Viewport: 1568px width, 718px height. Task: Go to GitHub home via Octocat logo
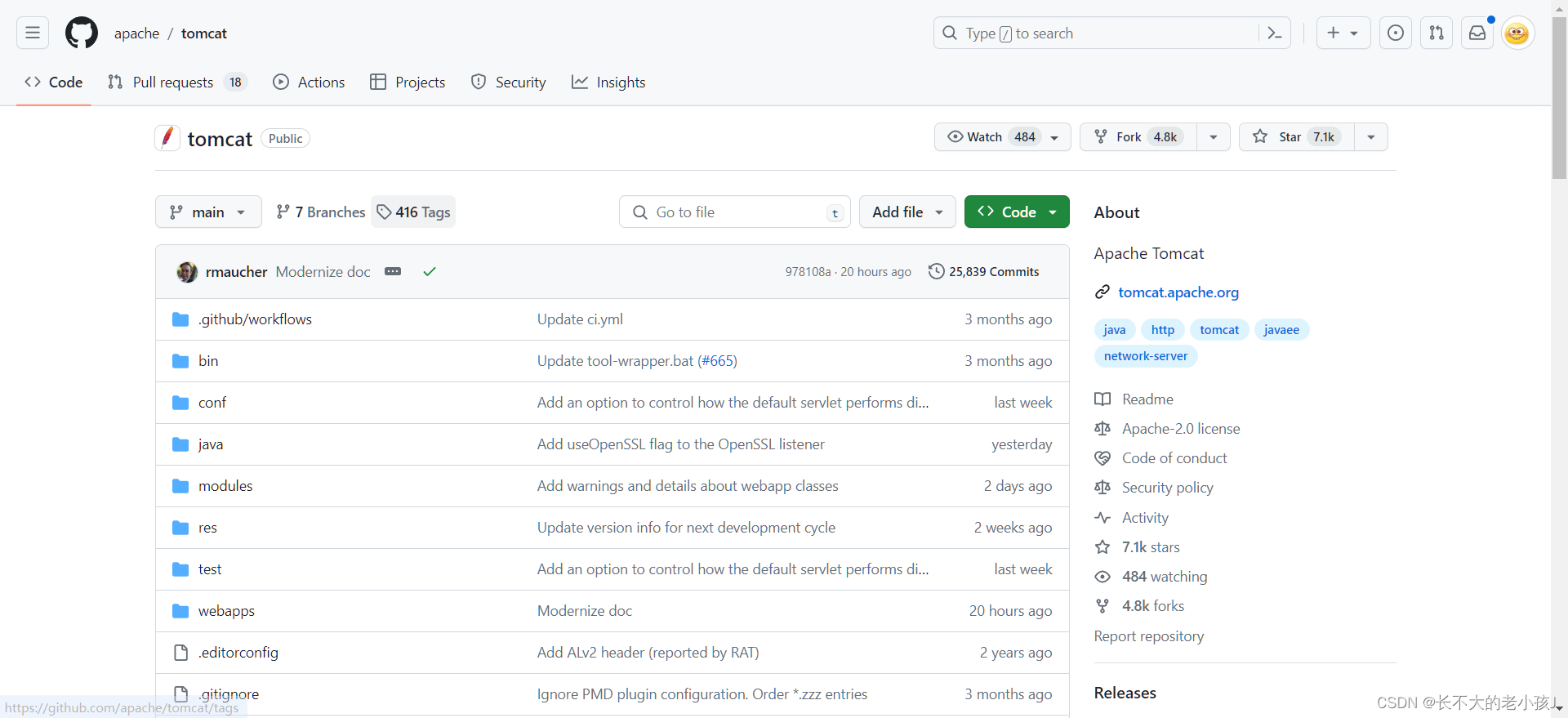82,33
